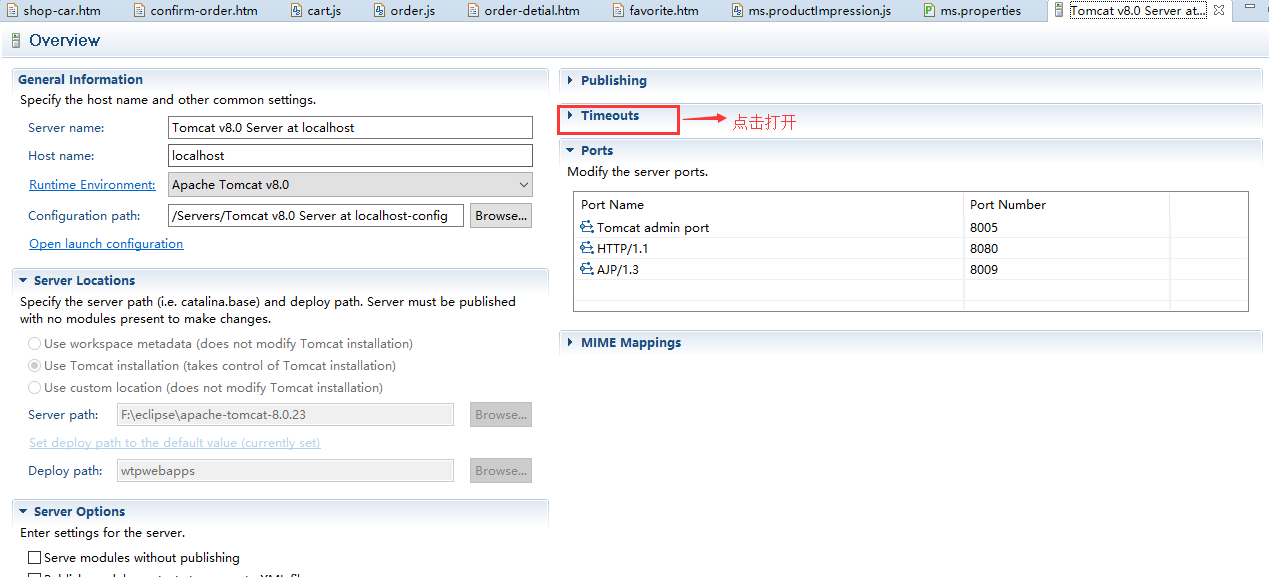The height and width of the screenshot is (577, 1269).
Task: Enable Serve modules without publishing
Action: pos(35,557)
